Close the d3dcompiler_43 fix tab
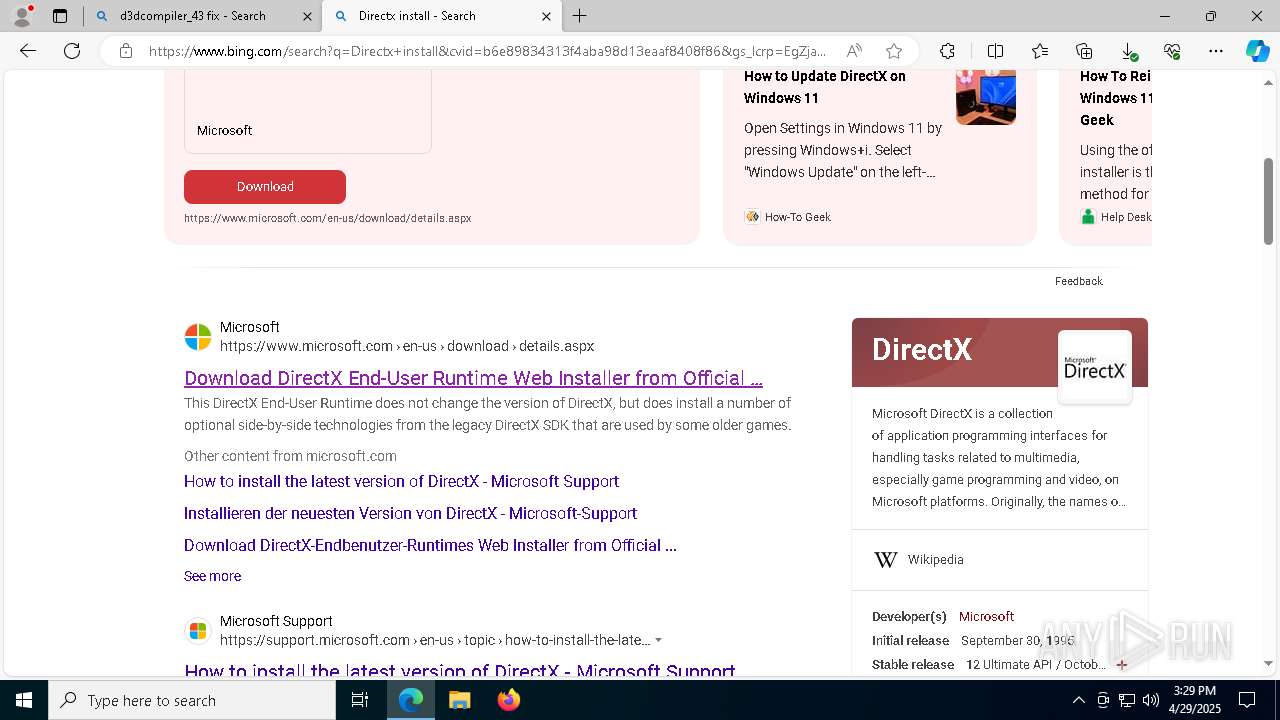1280x720 pixels. 307,16
